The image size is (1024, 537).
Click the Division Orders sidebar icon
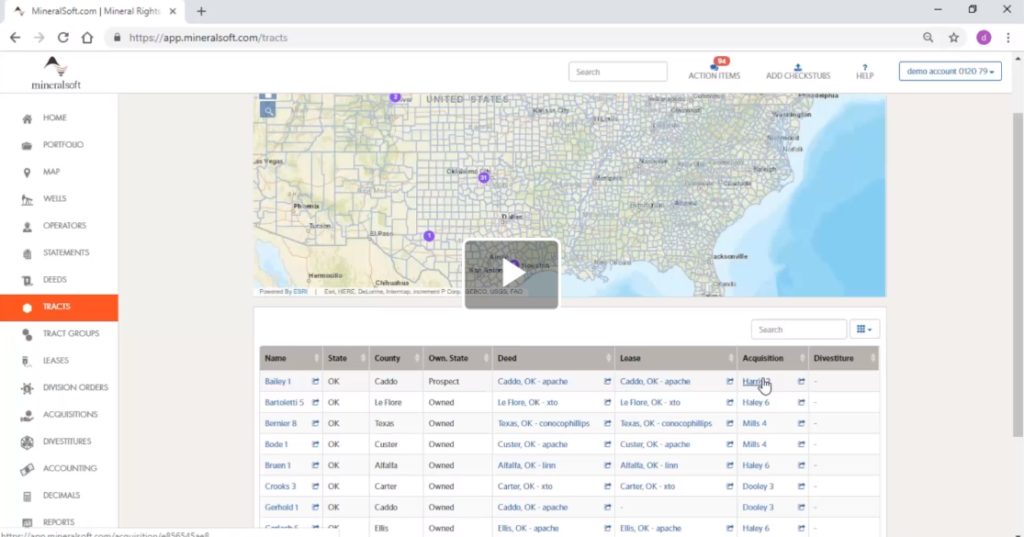tap(27, 388)
